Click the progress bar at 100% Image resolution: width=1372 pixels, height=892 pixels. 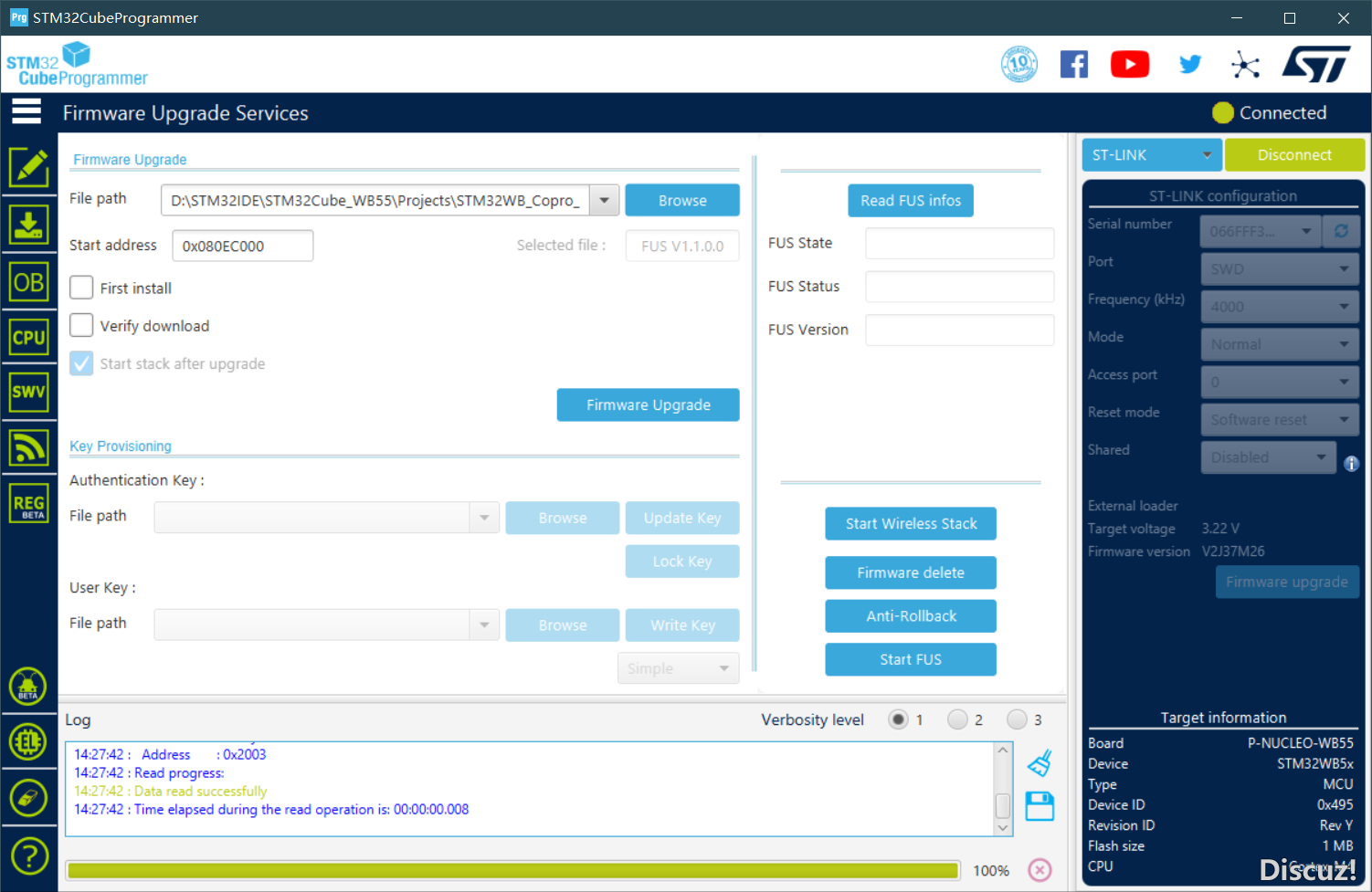pyautogui.click(x=513, y=870)
